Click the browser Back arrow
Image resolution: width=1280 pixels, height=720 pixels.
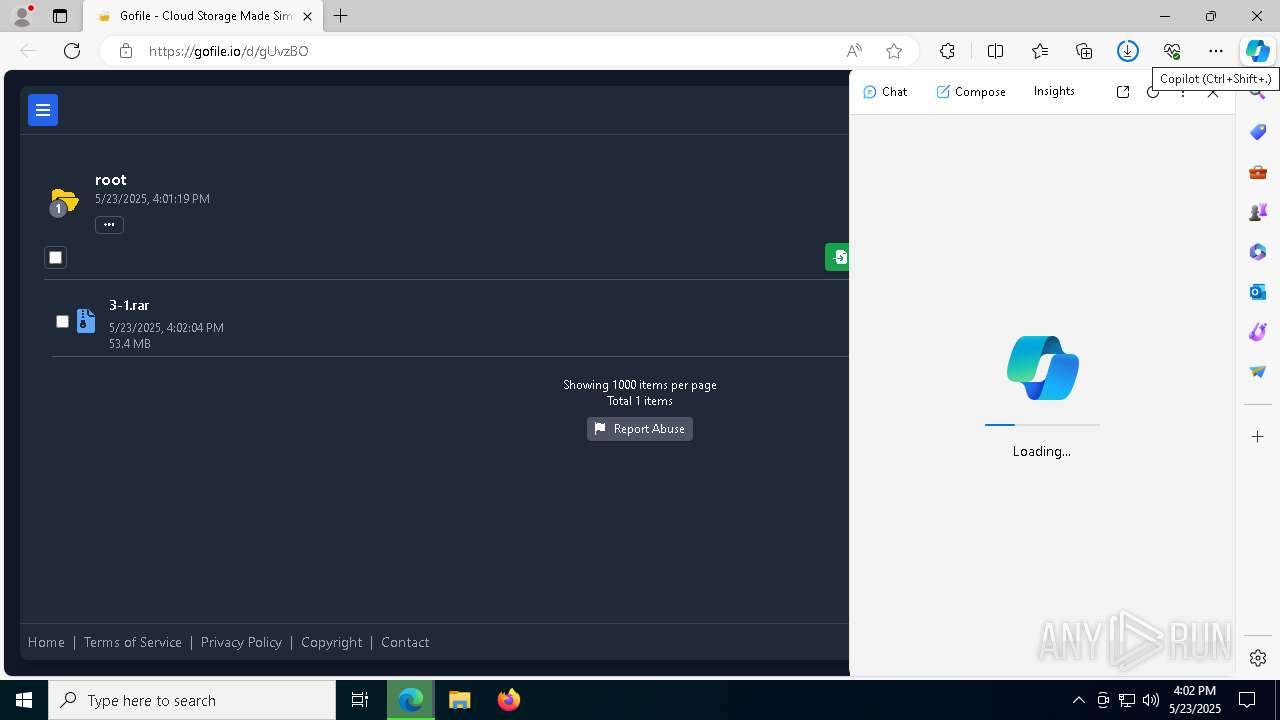pos(28,51)
